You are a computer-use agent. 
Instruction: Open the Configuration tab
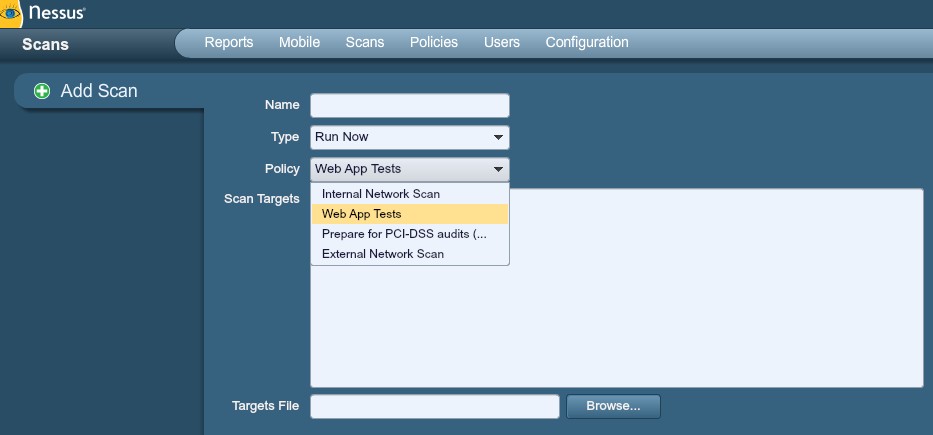(x=587, y=43)
